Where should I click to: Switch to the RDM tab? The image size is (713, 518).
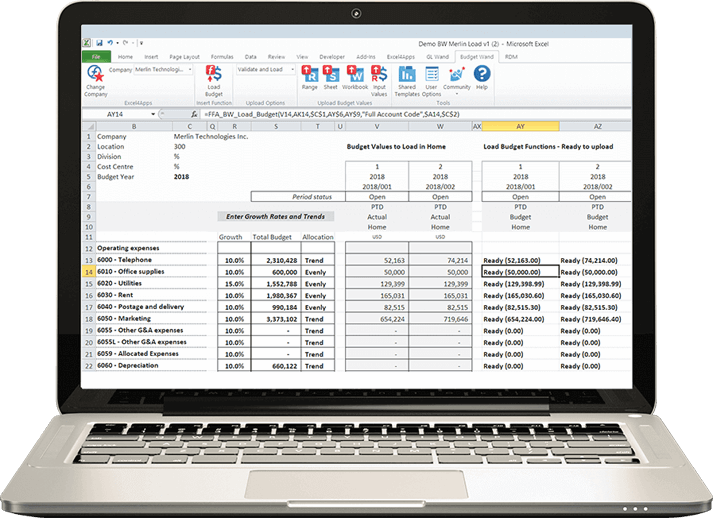tap(511, 57)
